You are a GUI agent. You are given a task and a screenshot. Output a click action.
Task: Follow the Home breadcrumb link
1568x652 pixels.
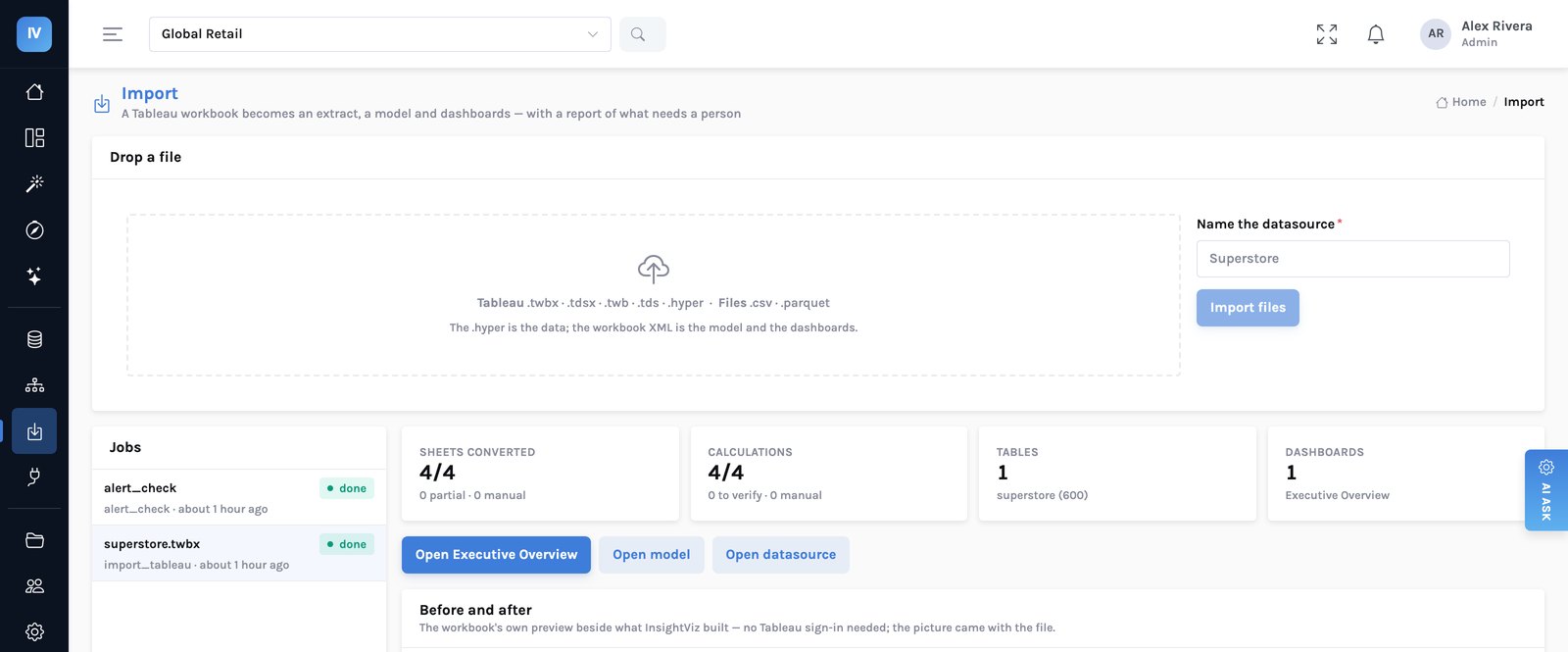[1461, 102]
